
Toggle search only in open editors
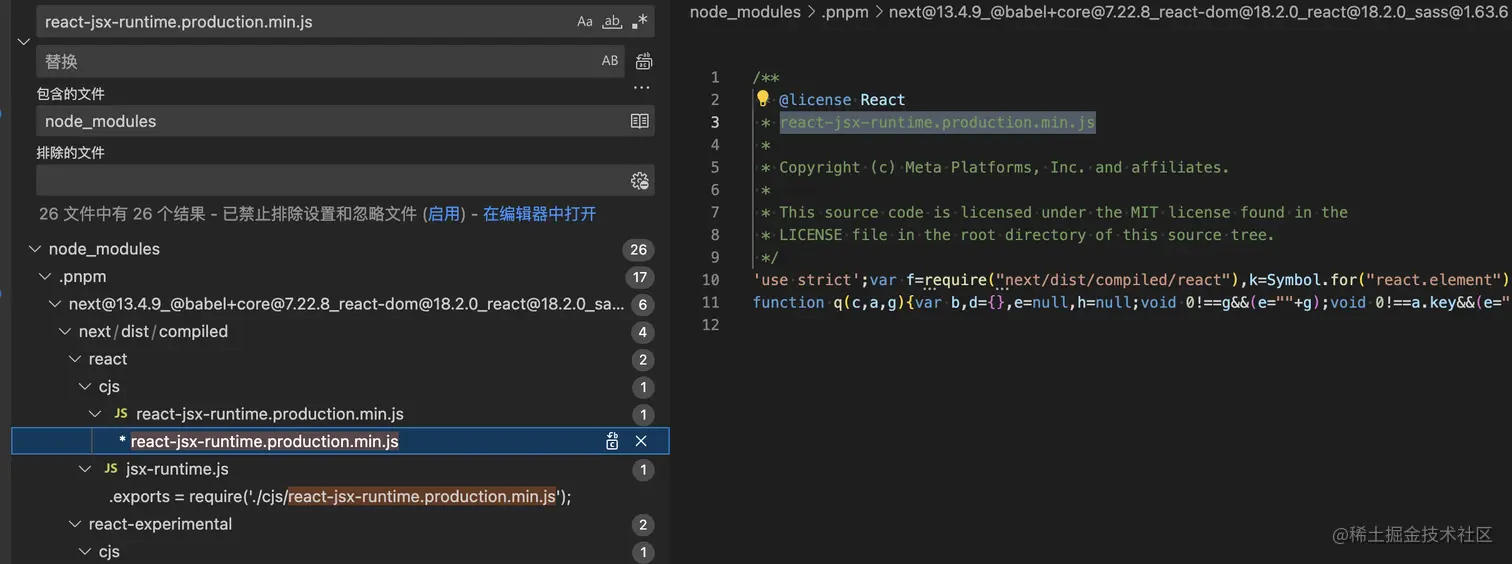640,121
